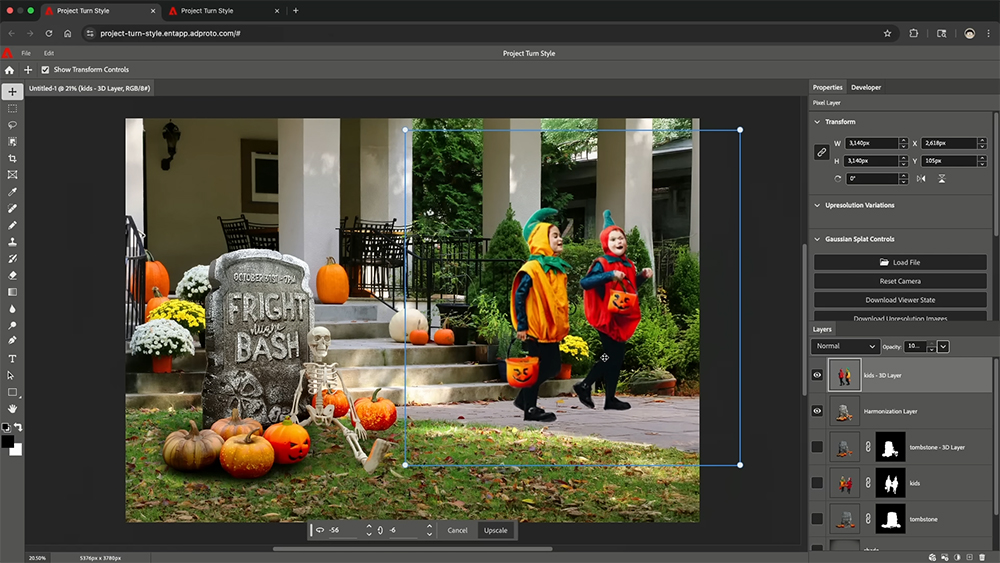Image resolution: width=1000 pixels, height=563 pixels.
Task: Select the Crop tool
Action: (12, 158)
